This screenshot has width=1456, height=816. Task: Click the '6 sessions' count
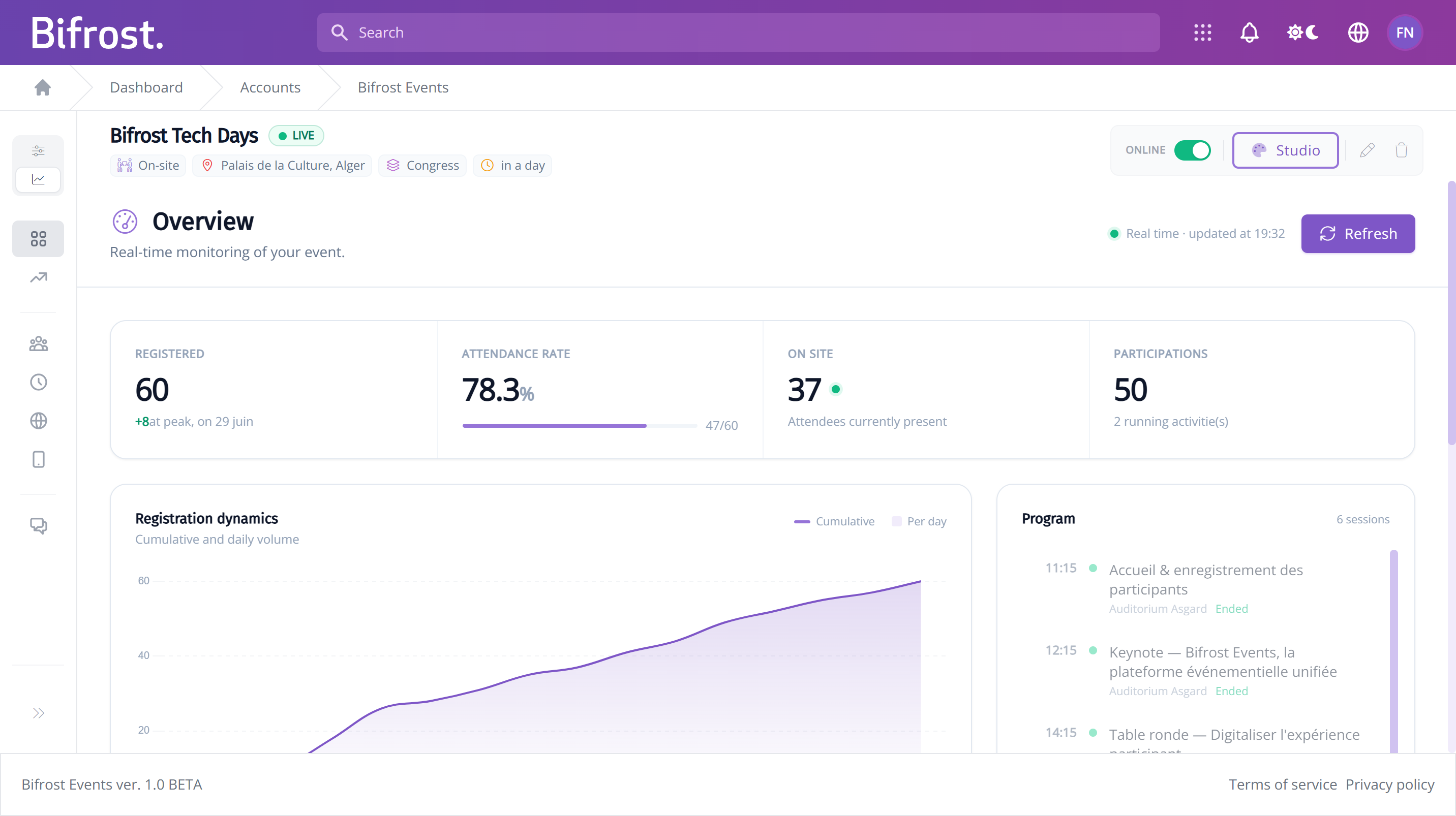(x=1363, y=520)
